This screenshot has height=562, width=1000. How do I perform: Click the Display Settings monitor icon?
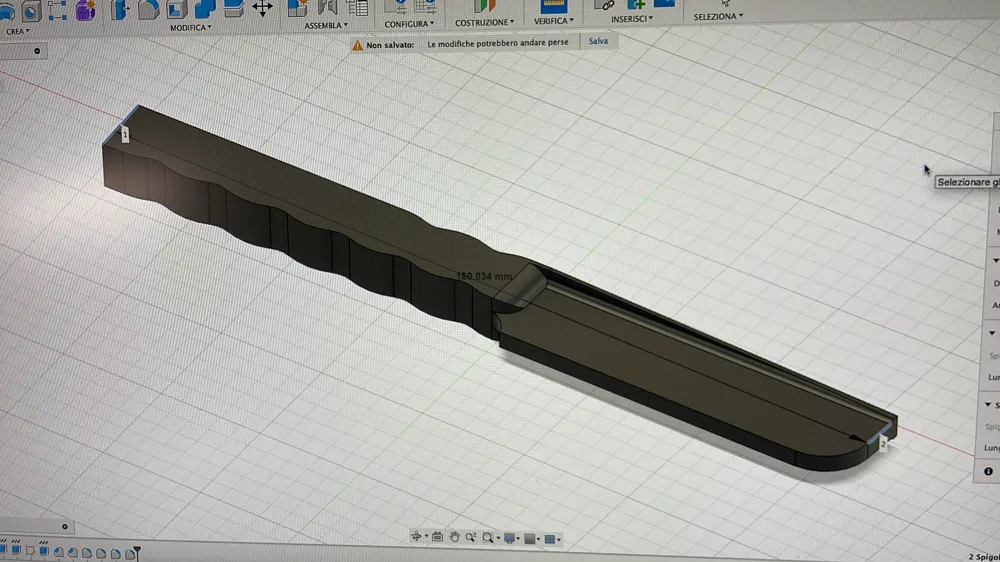[x=509, y=538]
